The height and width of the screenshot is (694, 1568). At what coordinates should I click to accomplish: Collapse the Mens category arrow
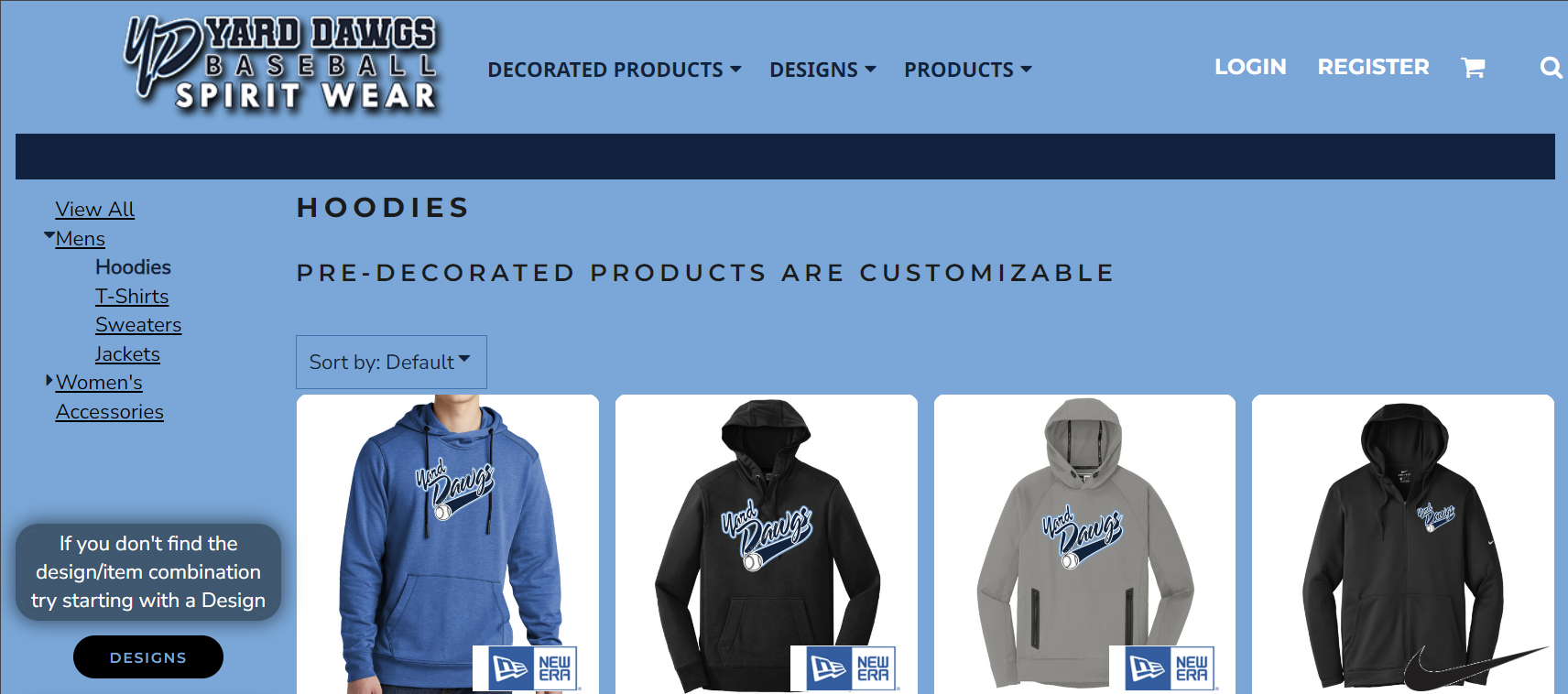(49, 236)
